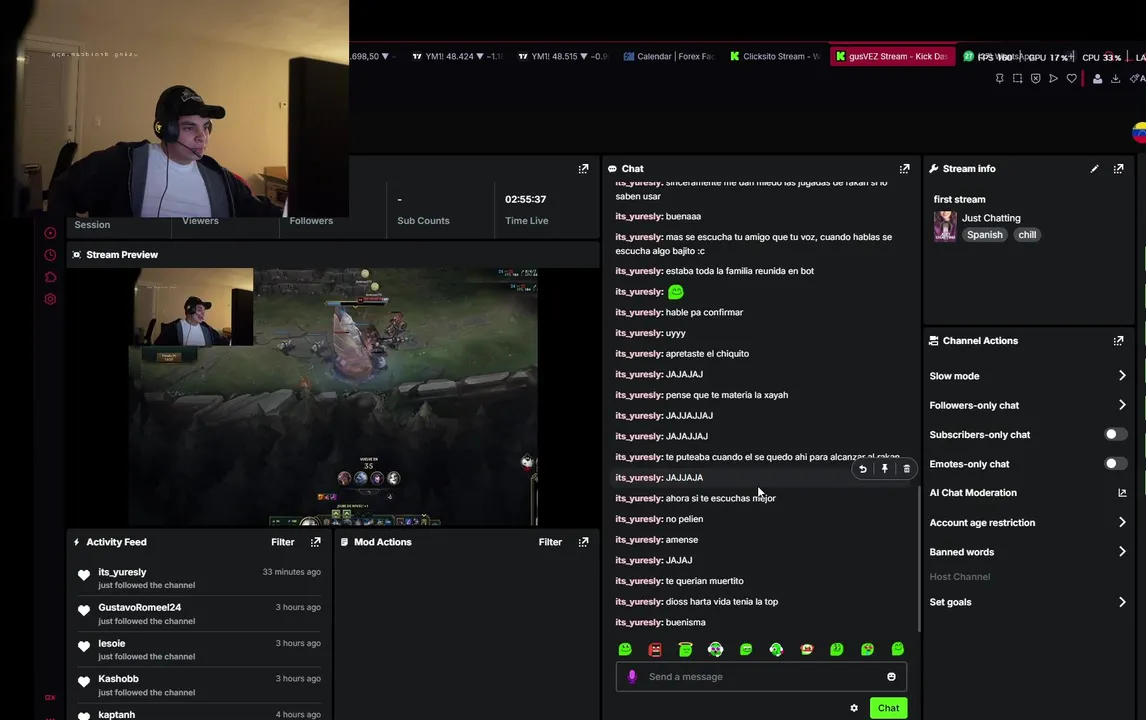Image resolution: width=1146 pixels, height=720 pixels.
Task: Click the chat panel scrollbar
Action: click(x=919, y=559)
